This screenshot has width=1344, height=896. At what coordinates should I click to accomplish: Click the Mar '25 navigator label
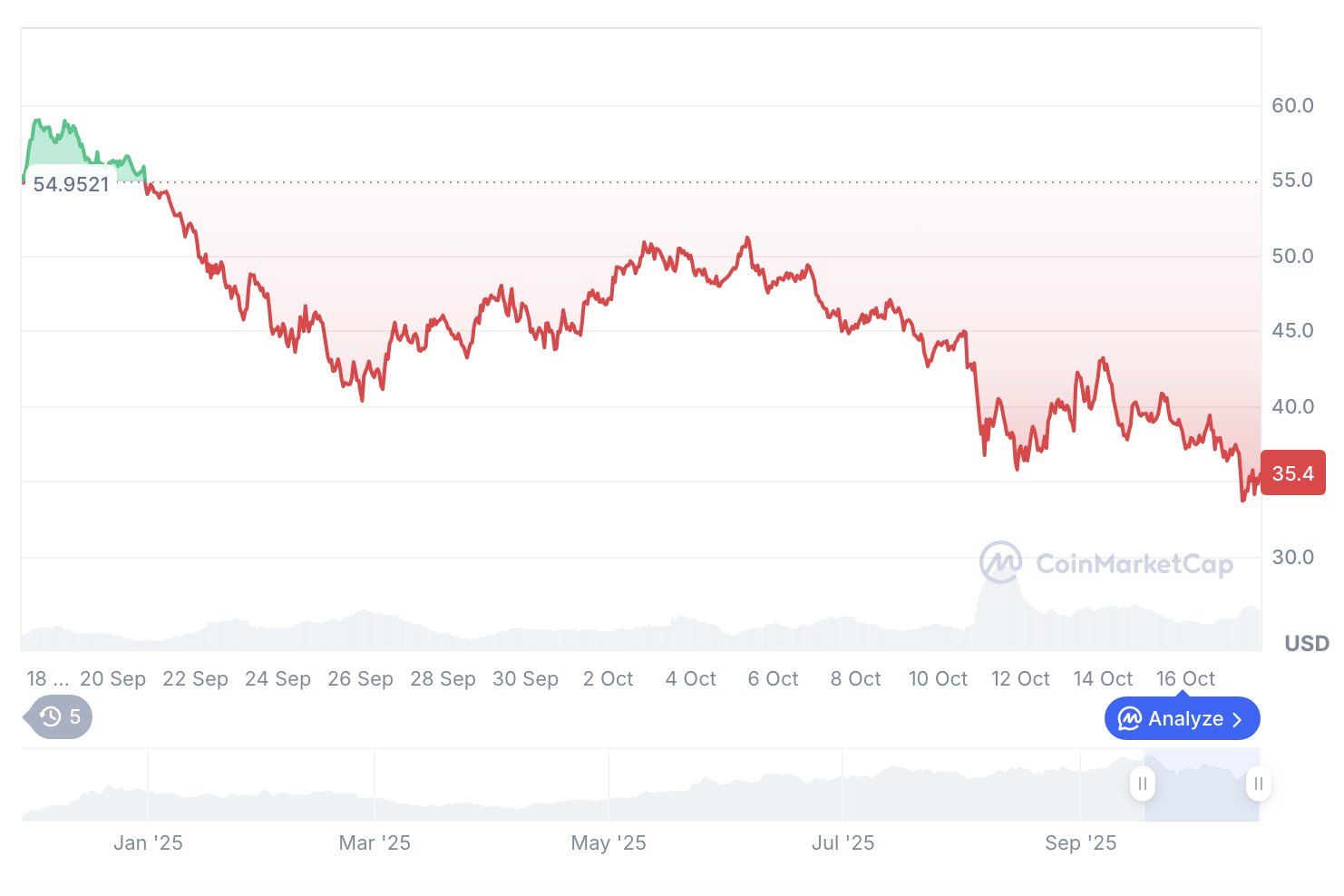pyautogui.click(x=375, y=843)
